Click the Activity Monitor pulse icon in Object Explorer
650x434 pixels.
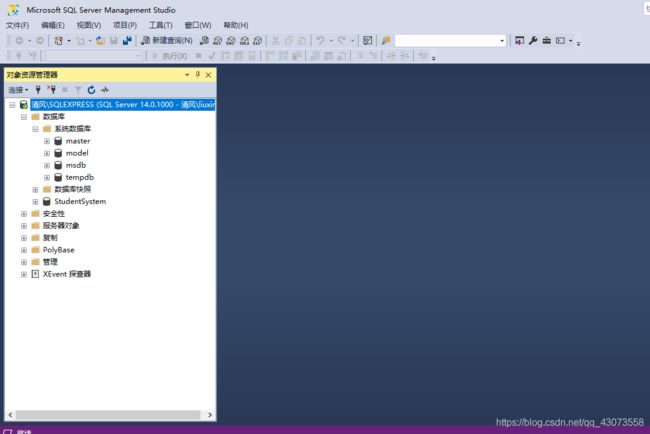pos(105,90)
